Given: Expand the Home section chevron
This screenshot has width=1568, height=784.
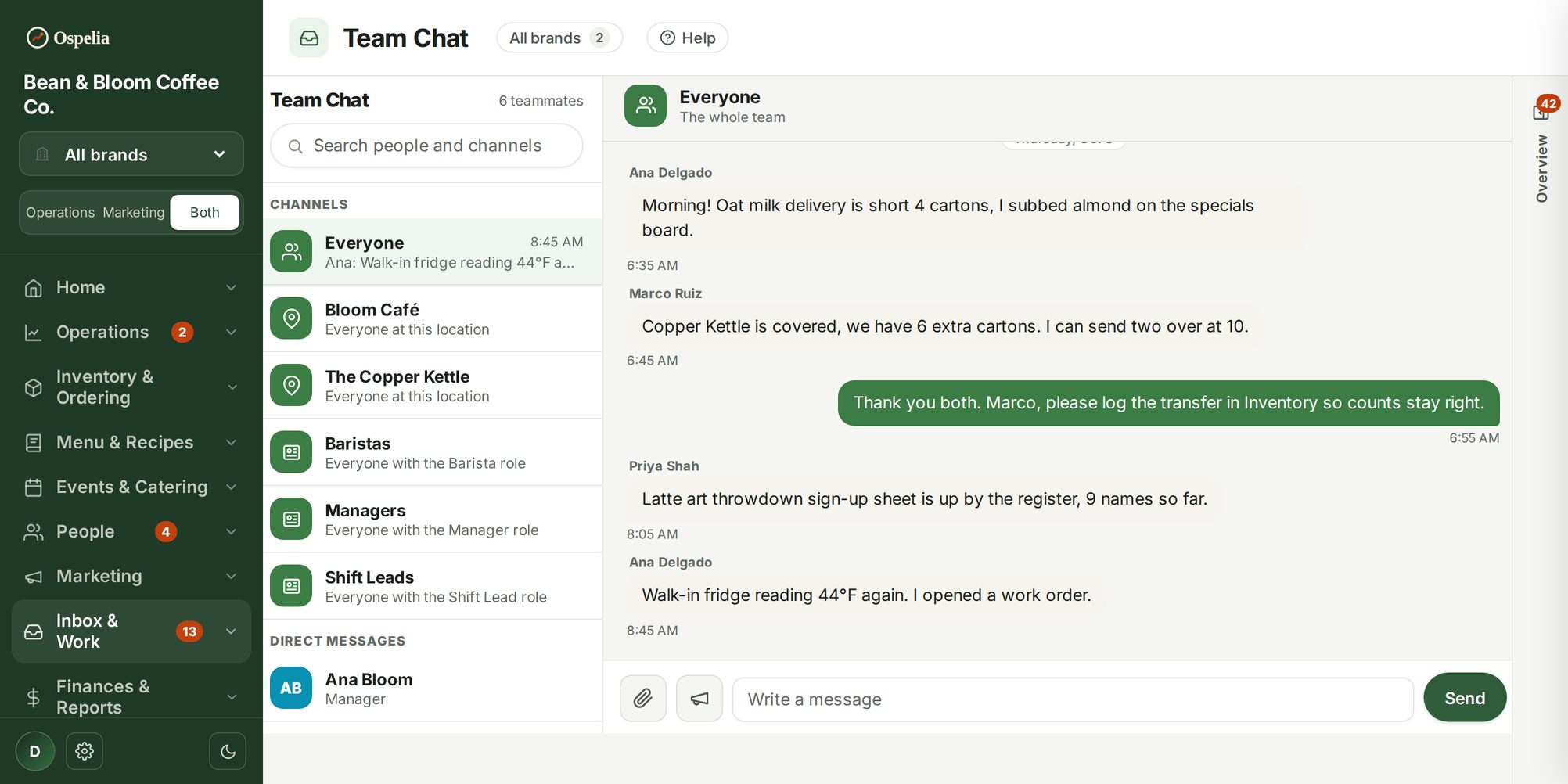Looking at the screenshot, I should tap(232, 288).
